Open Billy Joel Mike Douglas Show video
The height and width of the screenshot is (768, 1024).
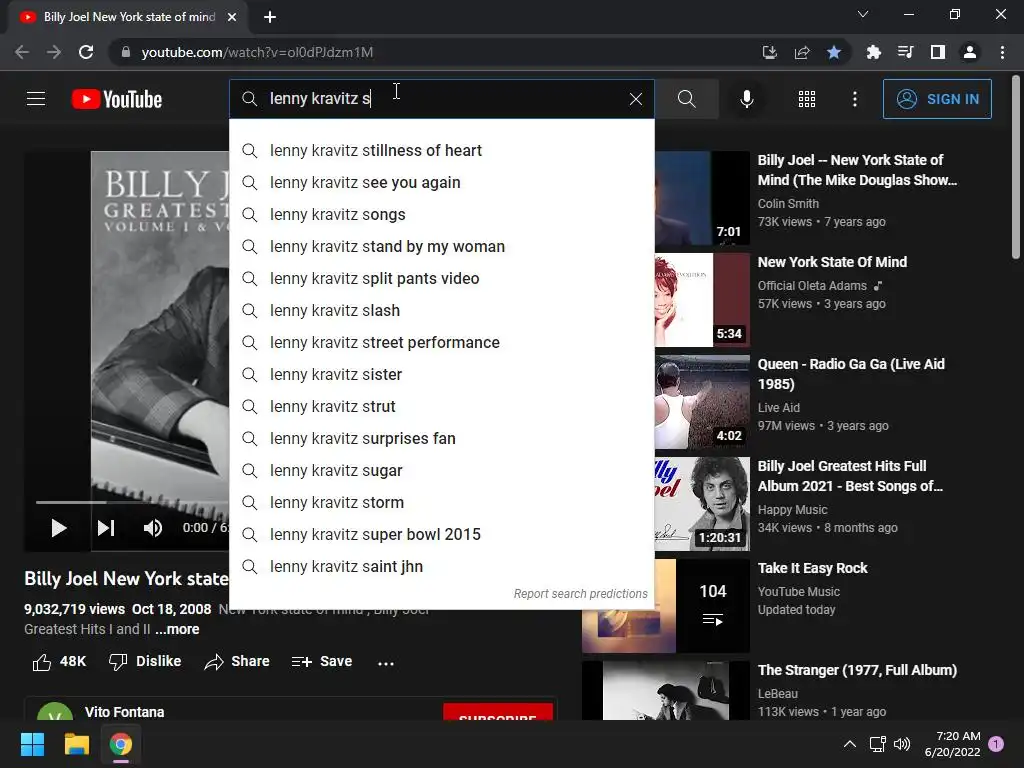[x=856, y=170]
